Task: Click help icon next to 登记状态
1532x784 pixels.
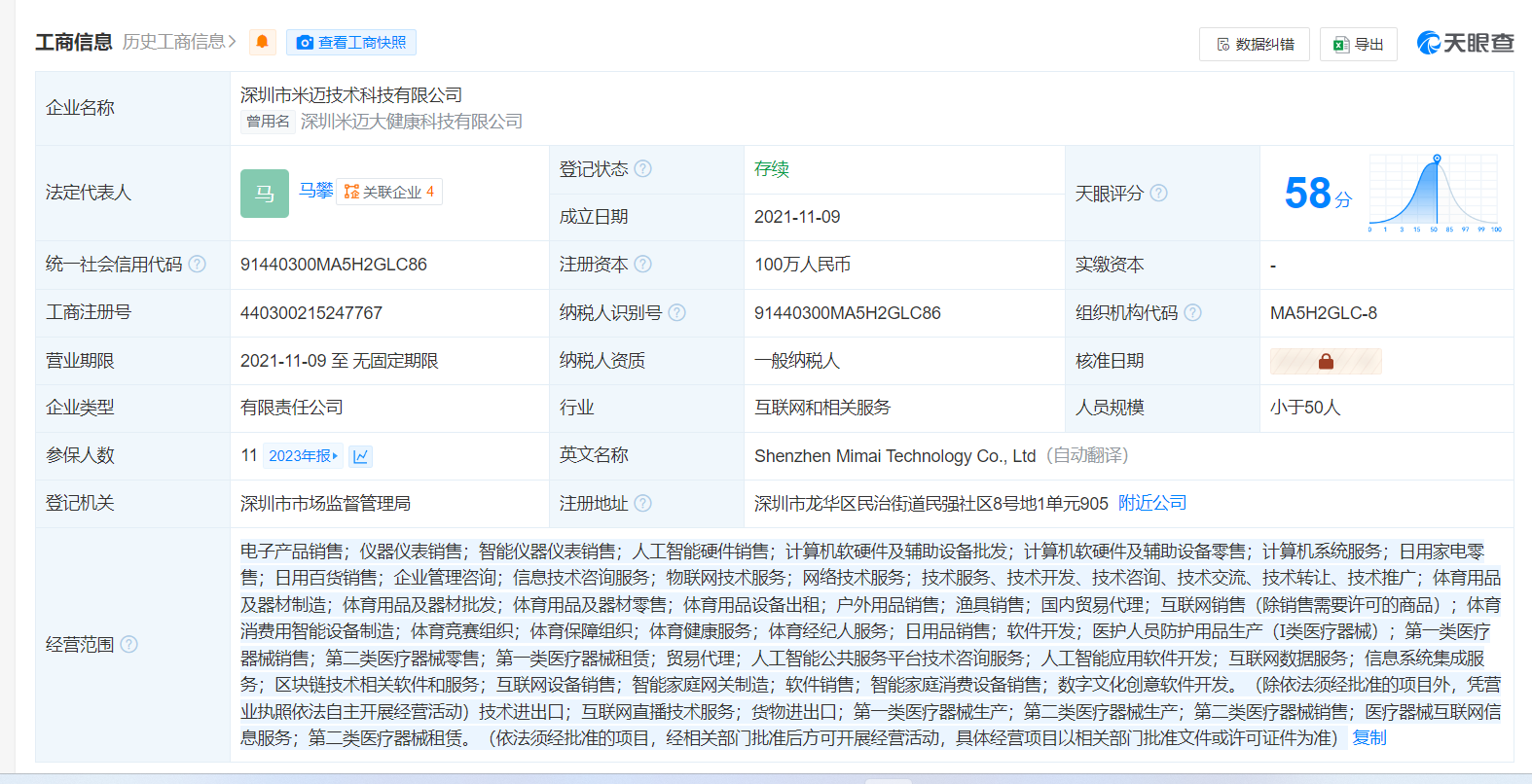Action: click(643, 168)
